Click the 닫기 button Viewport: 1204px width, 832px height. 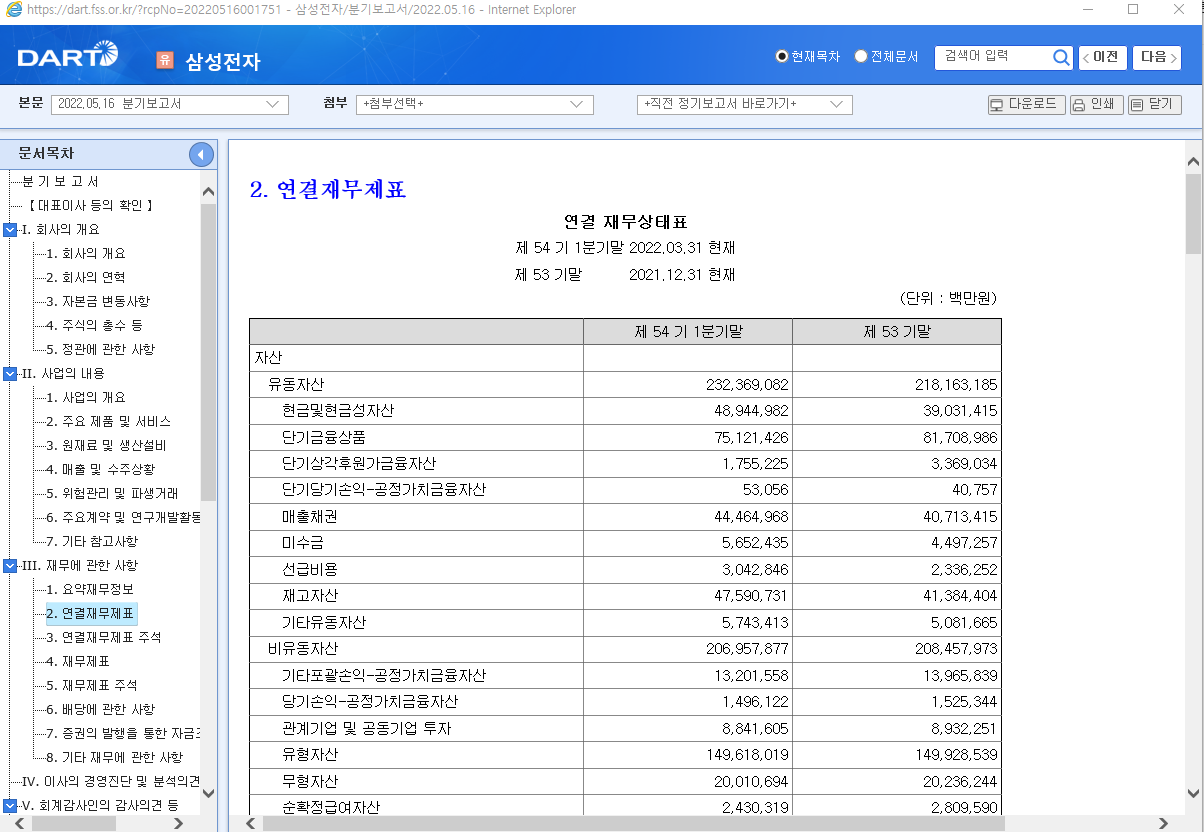1154,104
